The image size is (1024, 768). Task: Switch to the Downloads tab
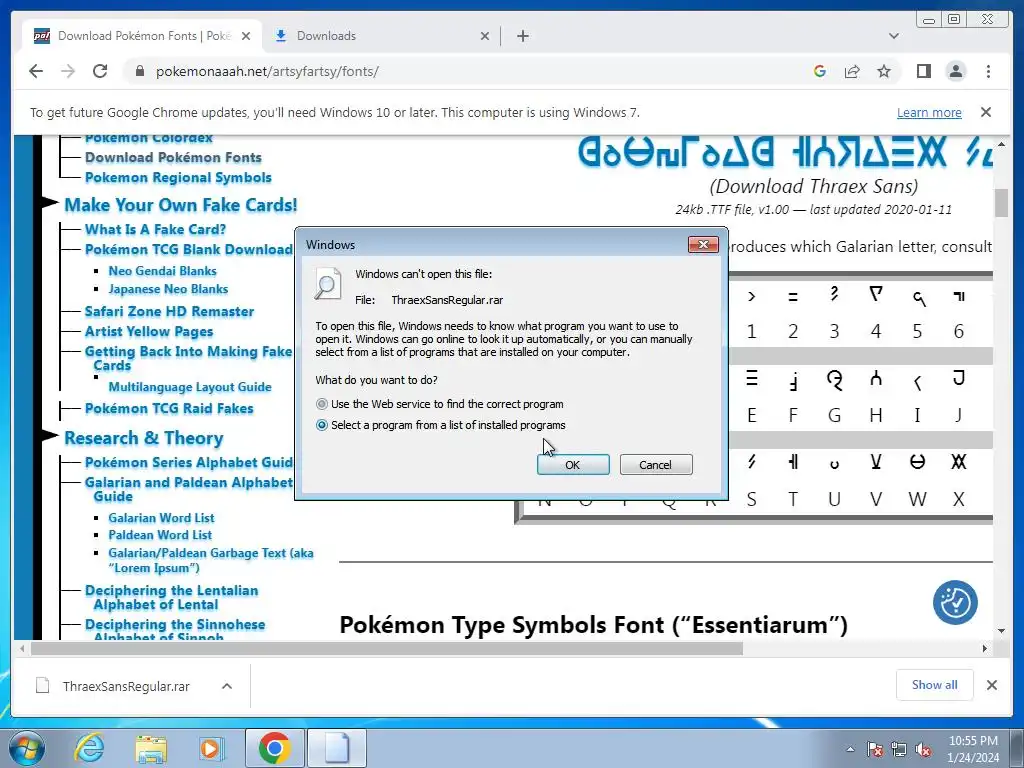click(x=382, y=36)
